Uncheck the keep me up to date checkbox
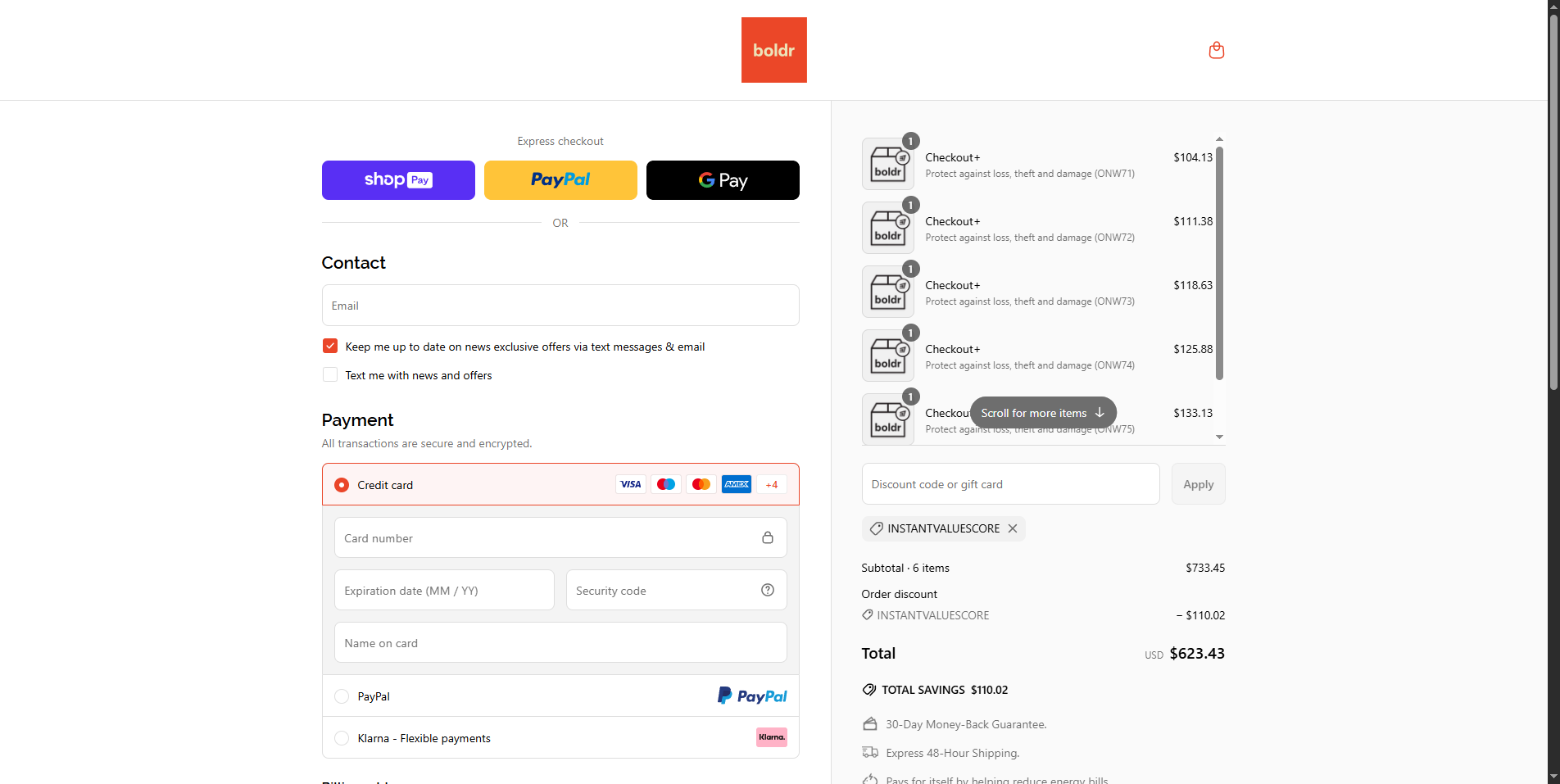Image resolution: width=1560 pixels, height=784 pixels. (329, 346)
